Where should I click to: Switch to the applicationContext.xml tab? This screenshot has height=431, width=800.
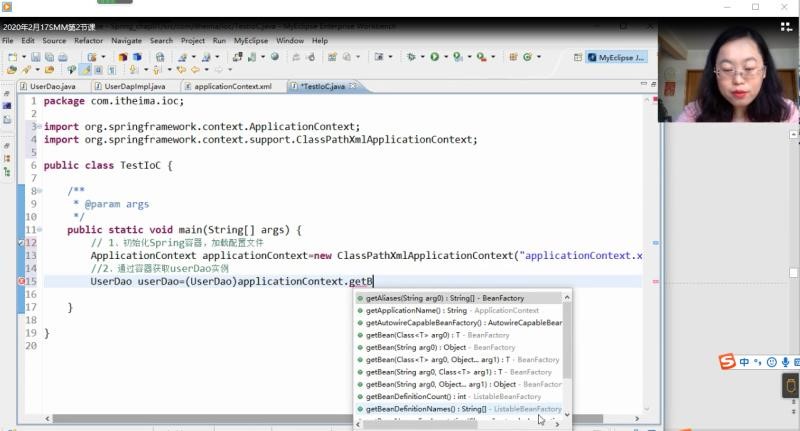[228, 86]
